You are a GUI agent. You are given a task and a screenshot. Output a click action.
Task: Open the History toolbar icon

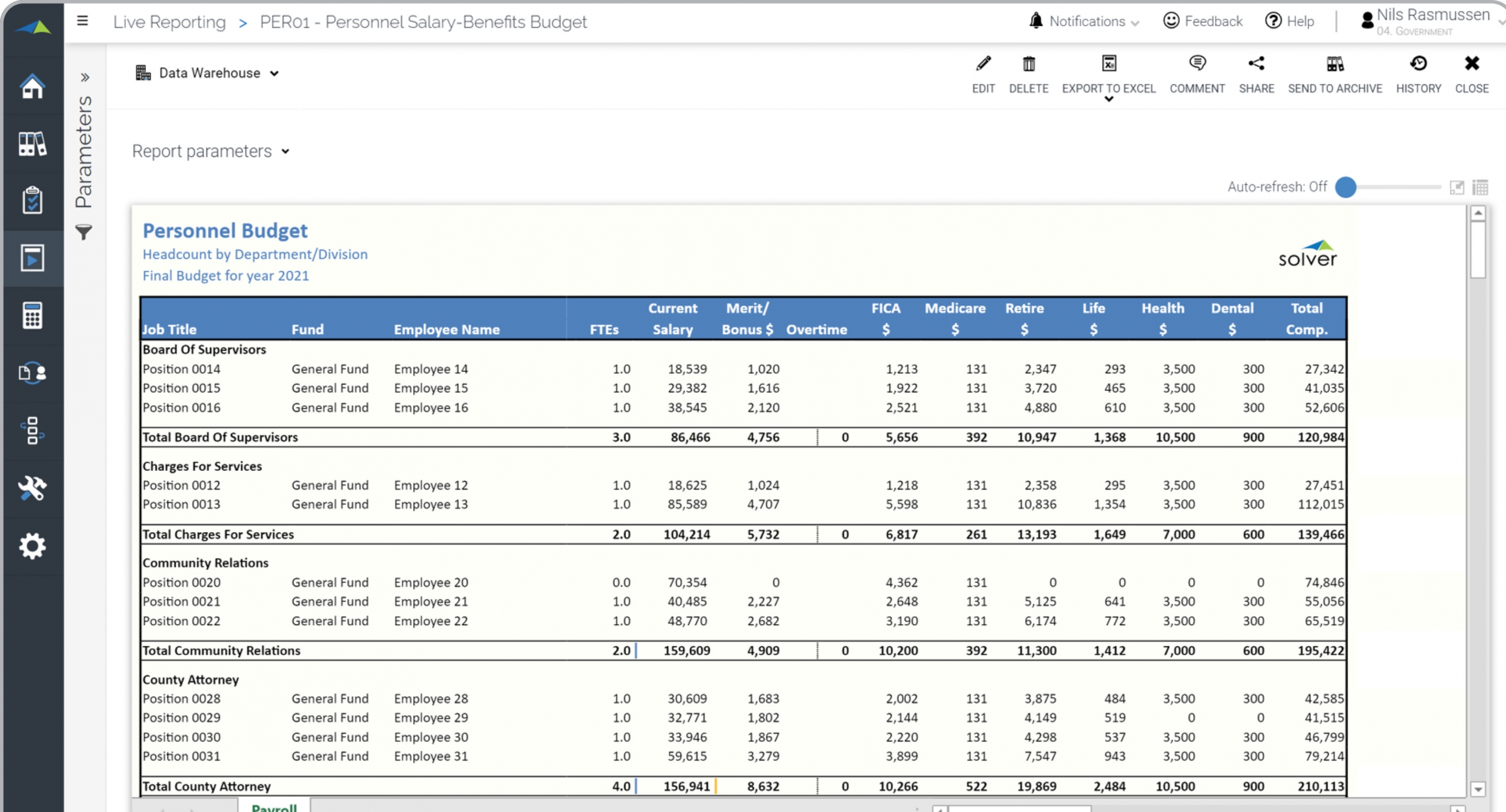[x=1418, y=64]
